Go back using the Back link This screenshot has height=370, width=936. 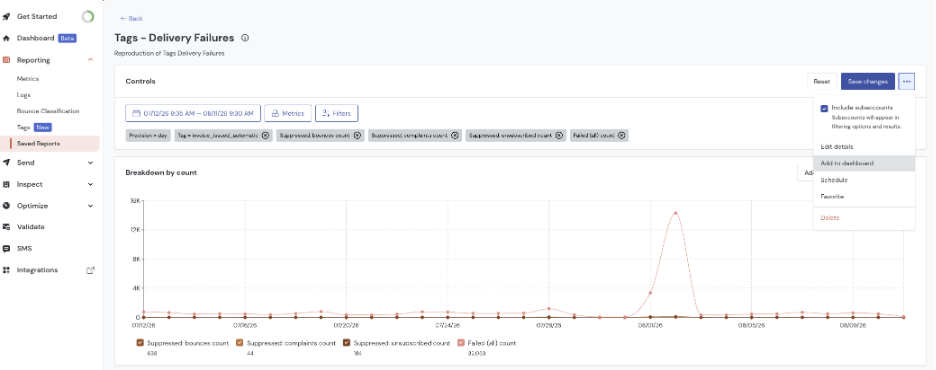tap(131, 18)
